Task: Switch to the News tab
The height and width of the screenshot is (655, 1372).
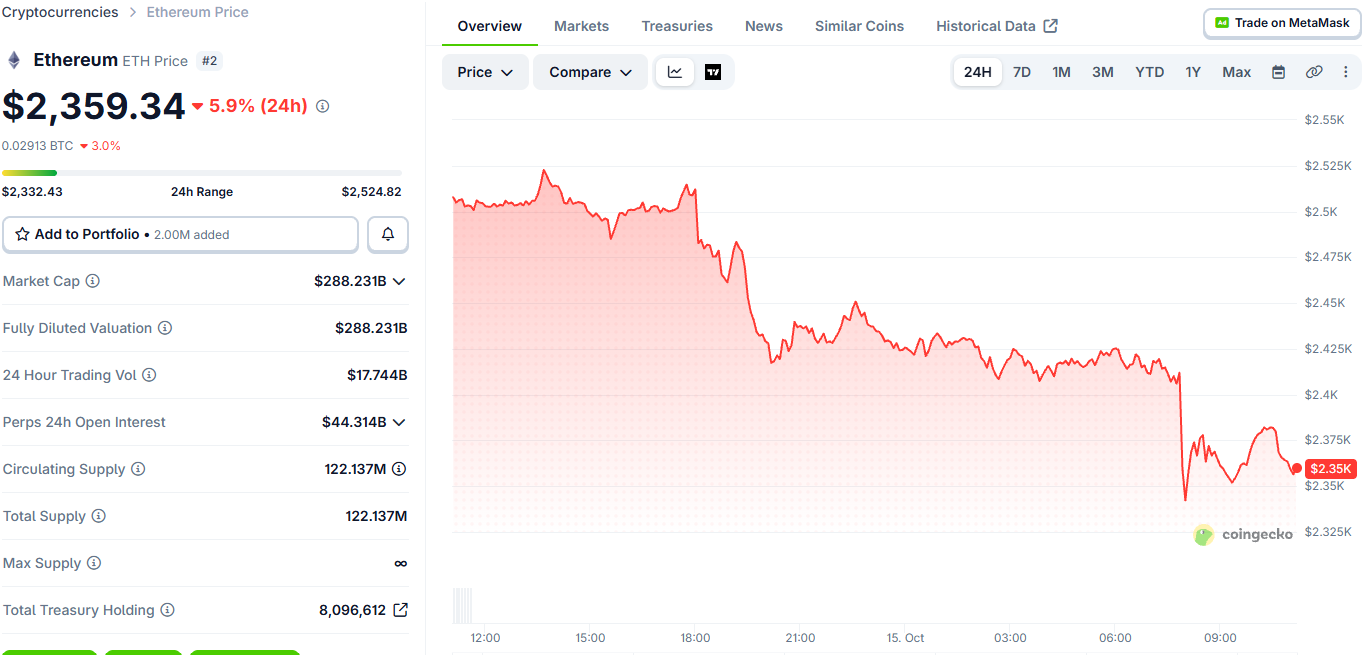Action: pos(764,26)
